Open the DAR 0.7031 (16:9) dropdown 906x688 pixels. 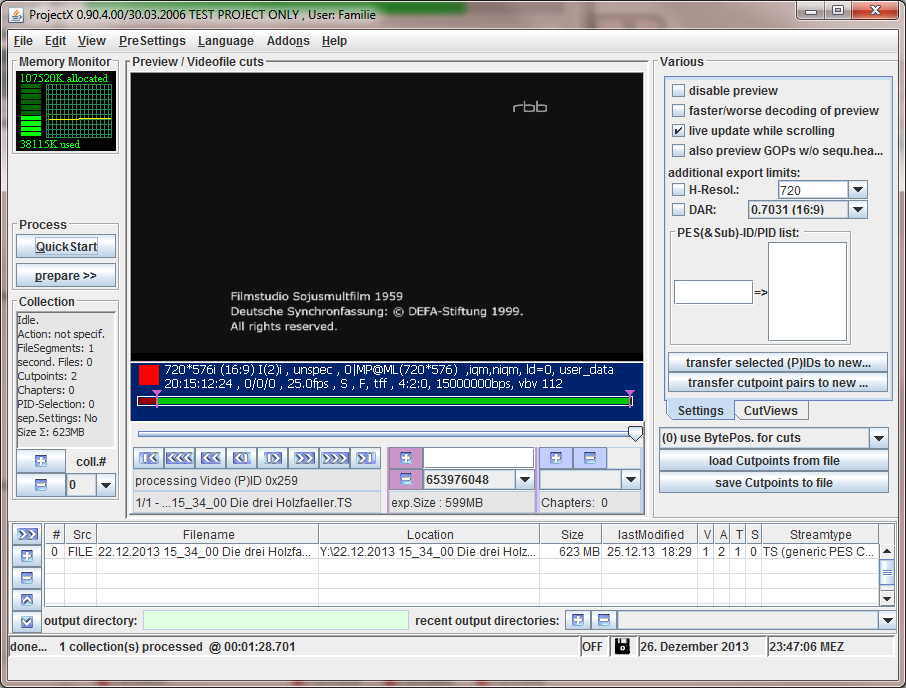pos(857,210)
